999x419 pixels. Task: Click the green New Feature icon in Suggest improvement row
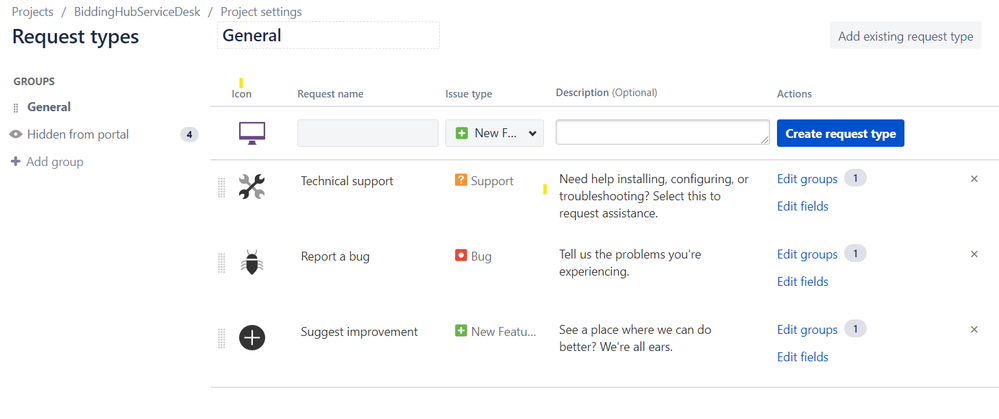pyautogui.click(x=461, y=331)
